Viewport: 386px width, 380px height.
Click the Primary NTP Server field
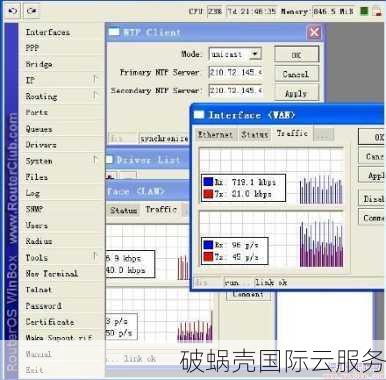[235, 72]
